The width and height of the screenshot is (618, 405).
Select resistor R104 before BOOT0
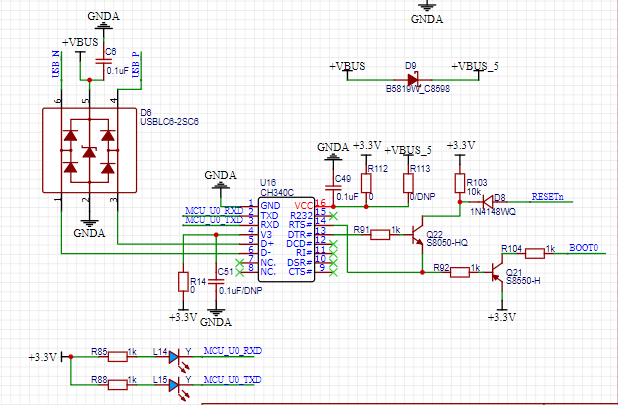point(523,249)
